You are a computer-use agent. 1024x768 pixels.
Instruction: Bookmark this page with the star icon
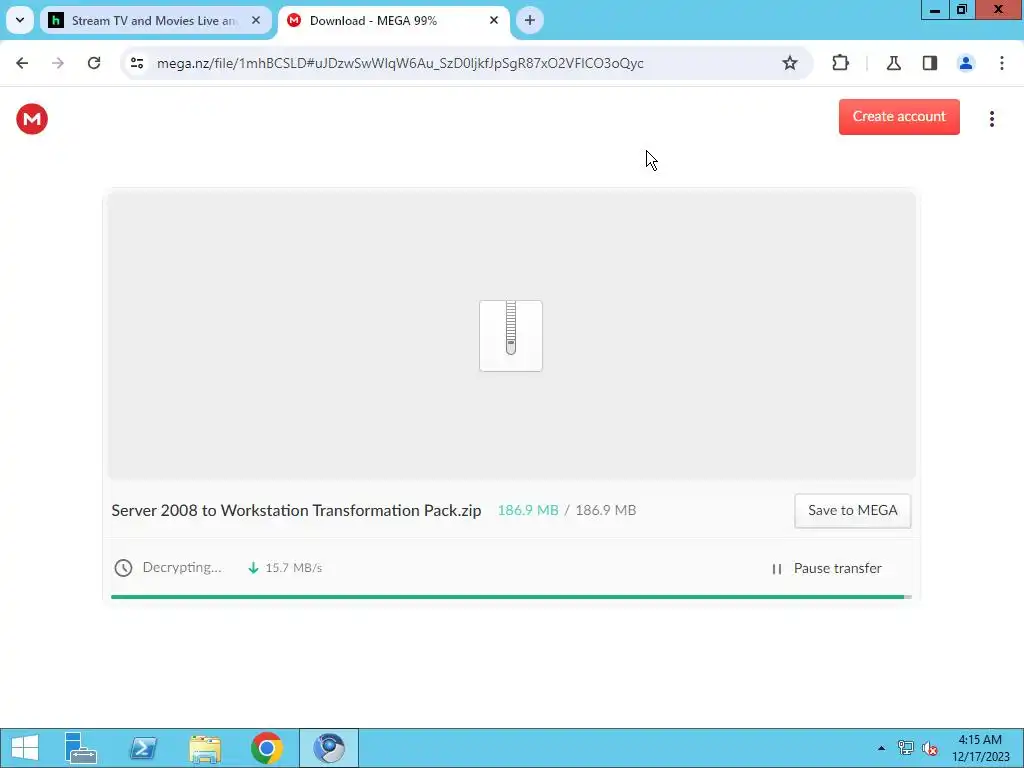coord(790,63)
